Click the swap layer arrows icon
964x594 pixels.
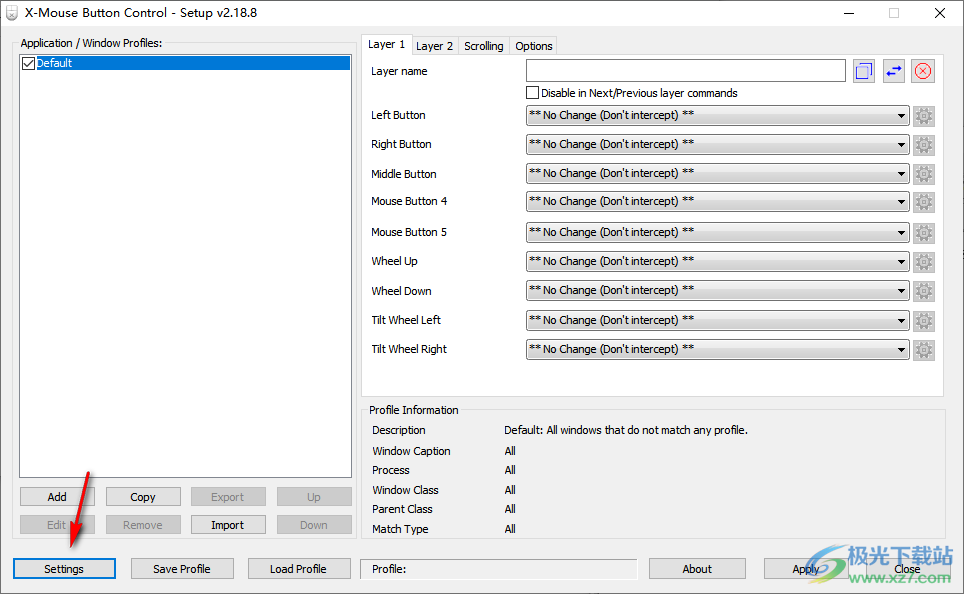[893, 71]
